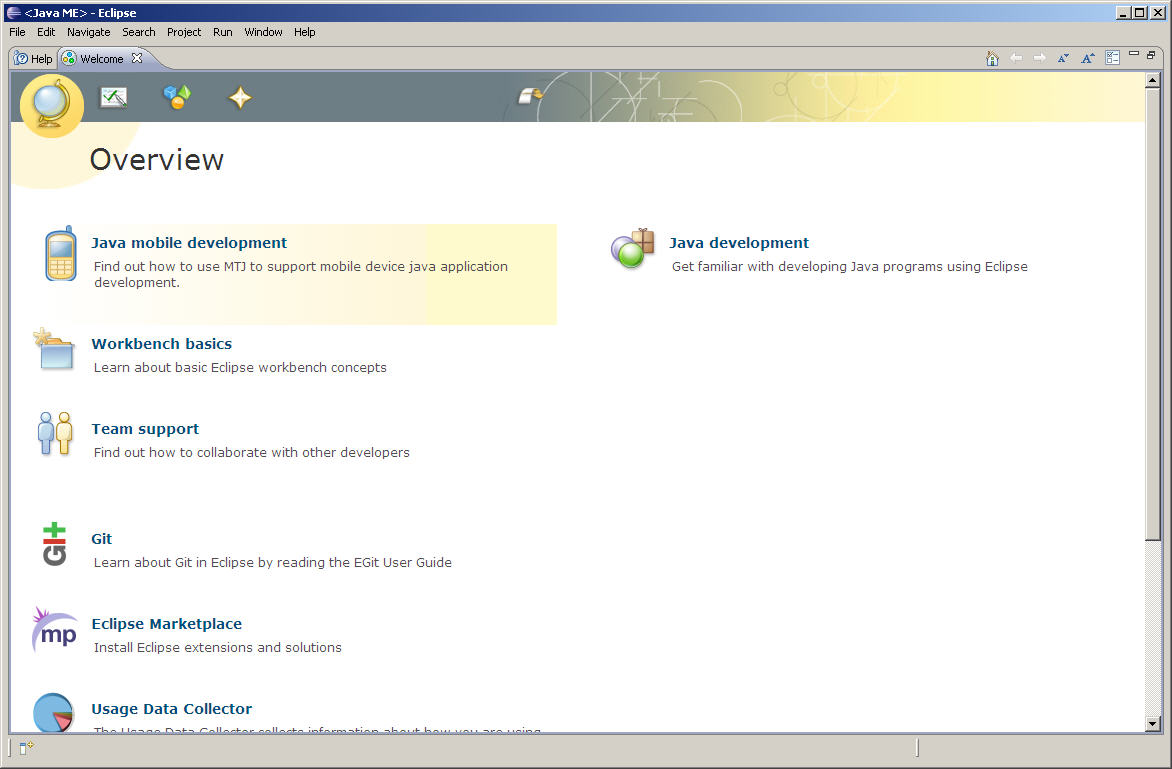Click the Eclipse title bar icon
This screenshot has height=769, width=1172.
(x=13, y=13)
